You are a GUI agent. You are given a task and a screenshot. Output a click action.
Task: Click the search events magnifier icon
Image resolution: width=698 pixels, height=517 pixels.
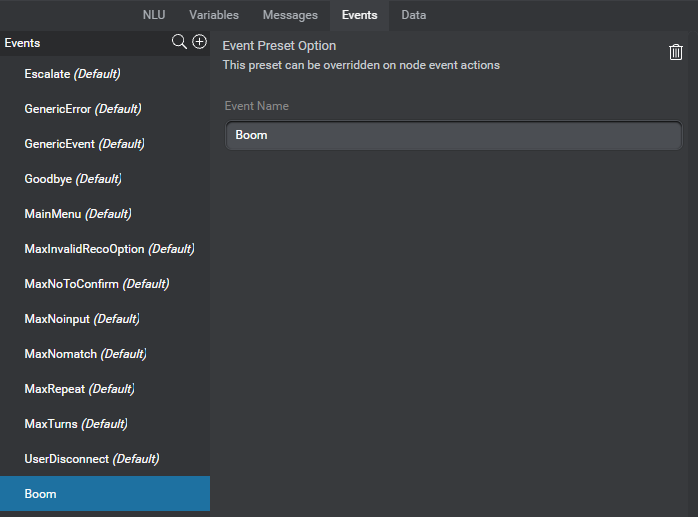[x=179, y=42]
